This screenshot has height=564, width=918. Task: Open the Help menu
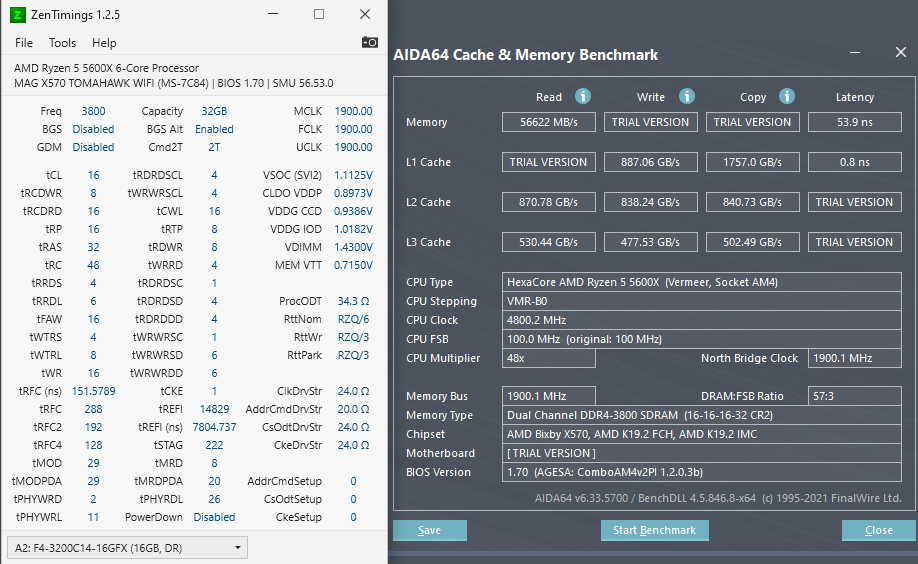[104, 43]
